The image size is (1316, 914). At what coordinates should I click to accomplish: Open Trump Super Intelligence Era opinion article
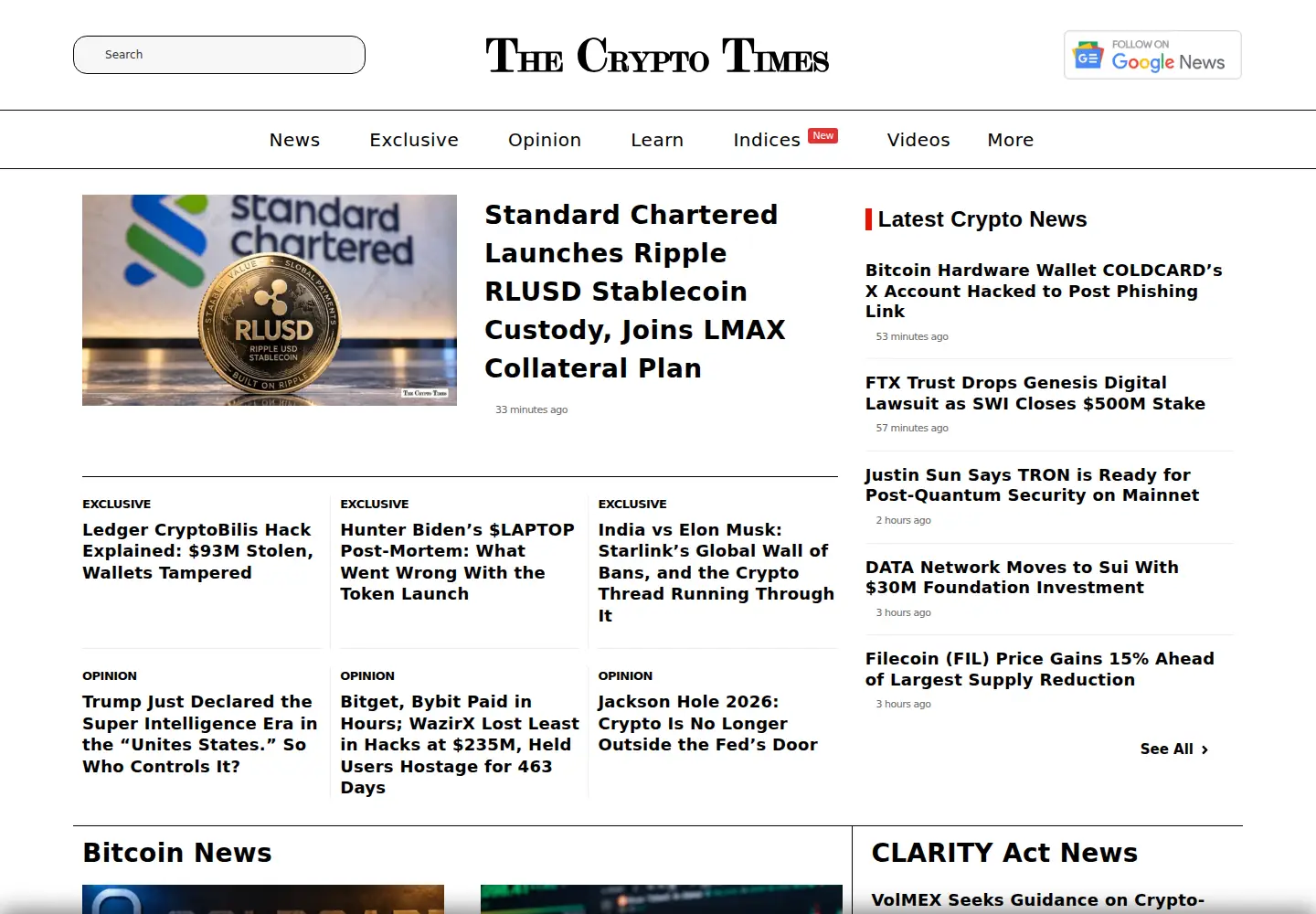(200, 734)
